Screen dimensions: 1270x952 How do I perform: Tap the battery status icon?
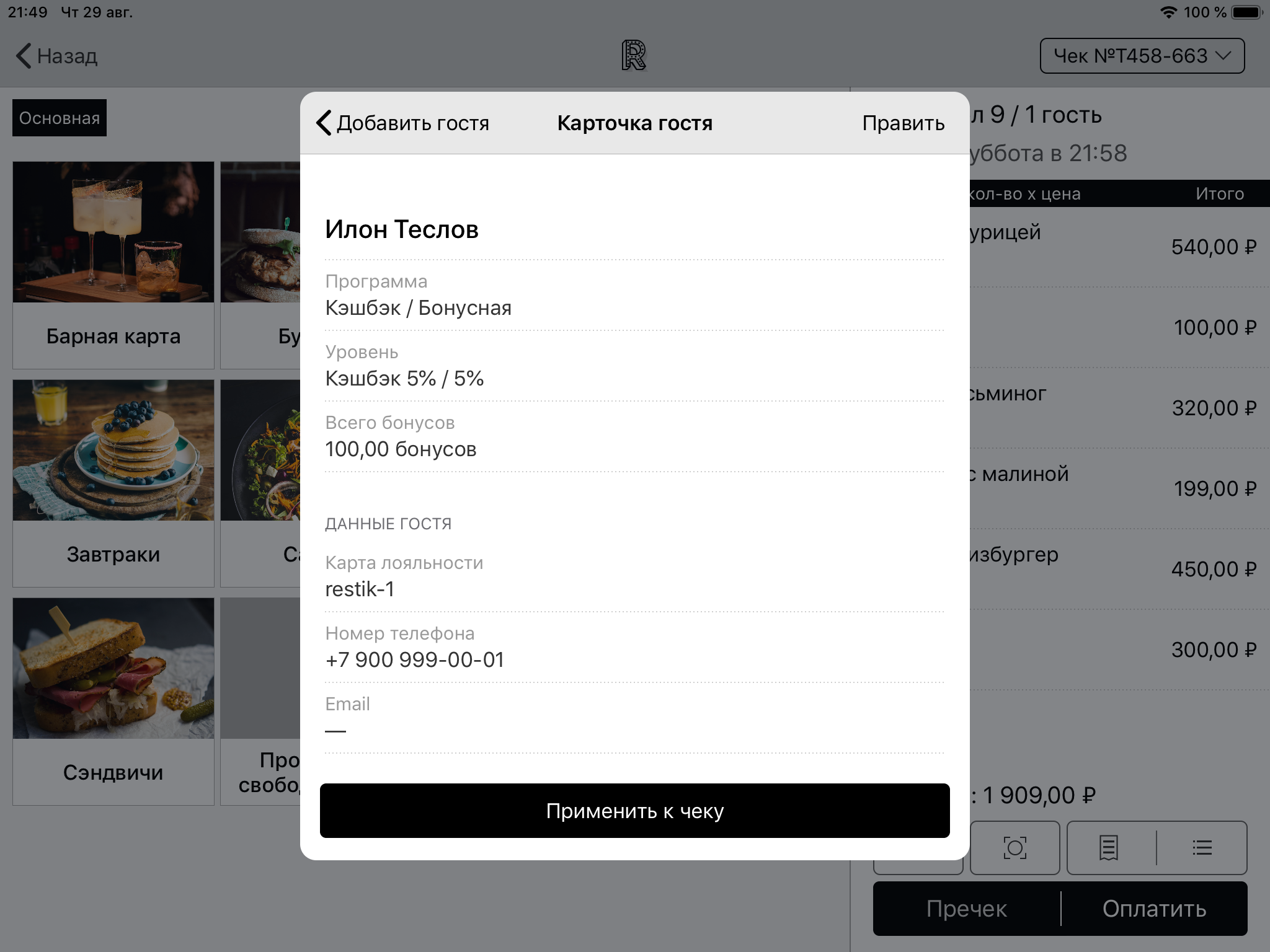click(x=1246, y=12)
